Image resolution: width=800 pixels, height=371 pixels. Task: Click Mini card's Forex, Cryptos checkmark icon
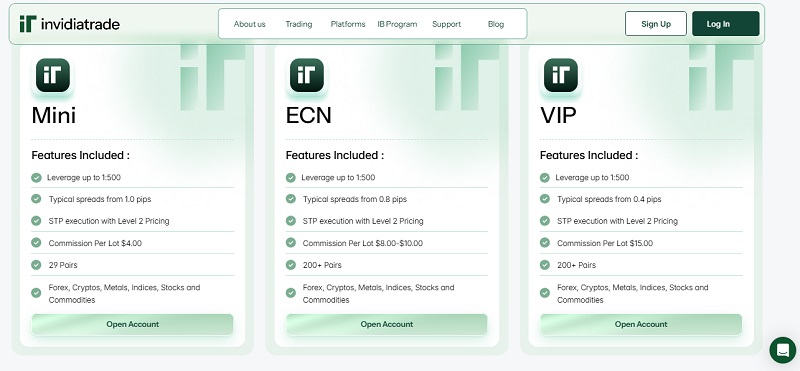click(x=36, y=293)
